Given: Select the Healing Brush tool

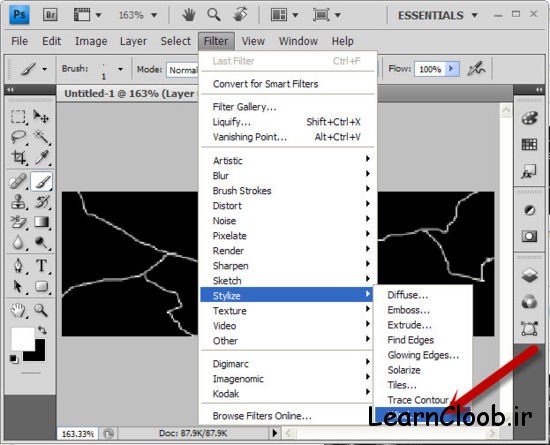Looking at the screenshot, I should [x=18, y=181].
